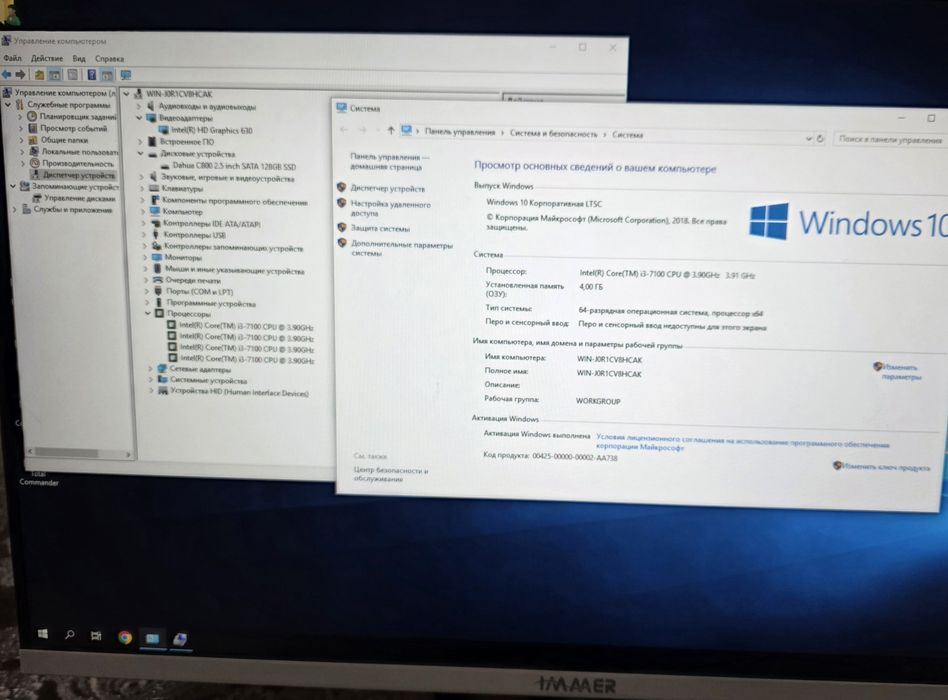Image resolution: width=948 pixels, height=700 pixels.
Task: Expand Аудиовходы и аудиовыходы device category
Action: [138, 106]
